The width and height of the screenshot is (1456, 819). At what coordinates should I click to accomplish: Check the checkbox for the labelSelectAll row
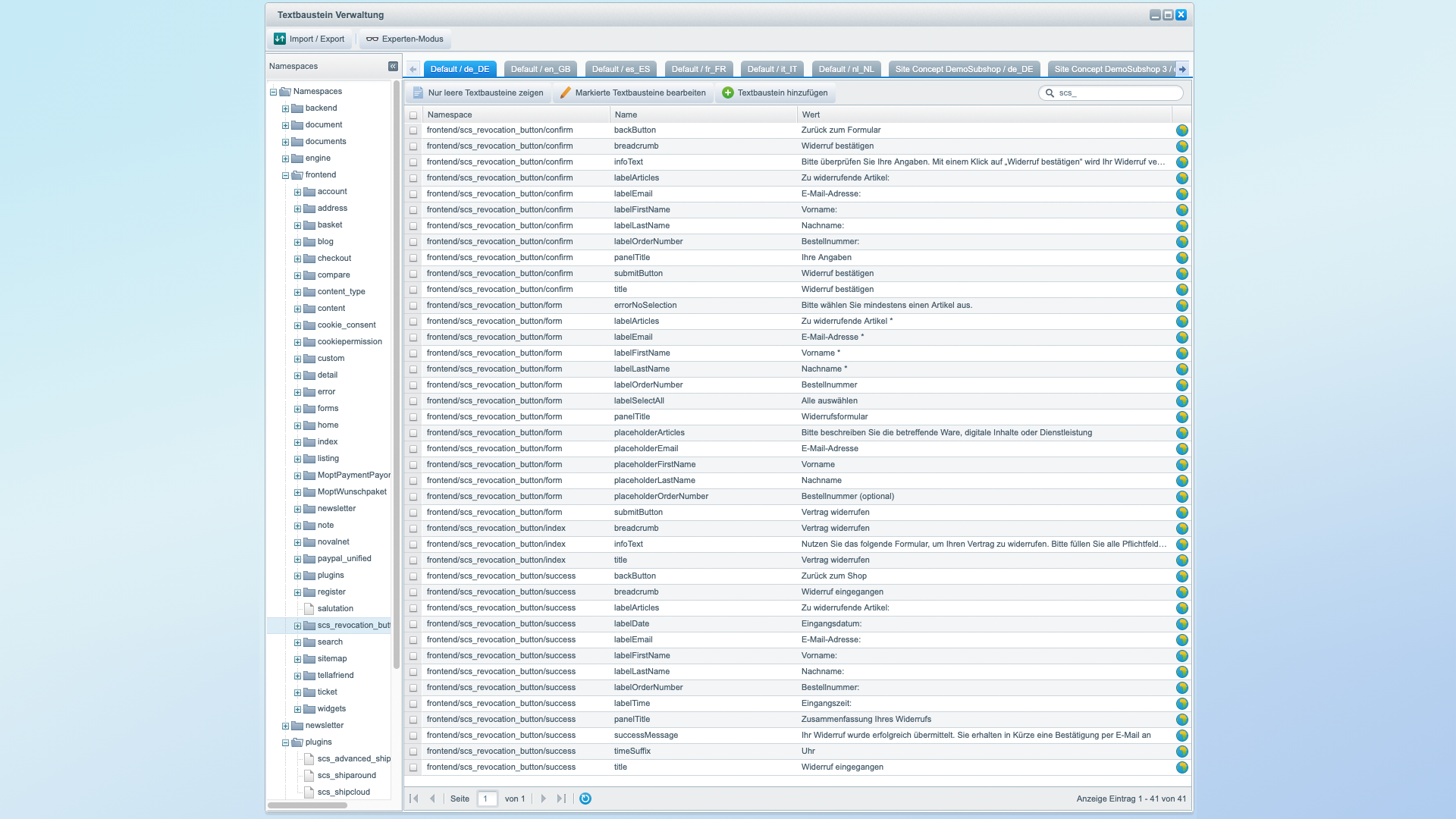click(413, 401)
